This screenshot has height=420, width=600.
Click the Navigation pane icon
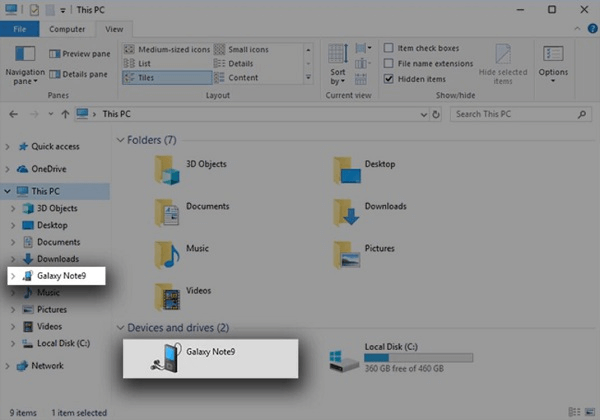click(x=24, y=57)
